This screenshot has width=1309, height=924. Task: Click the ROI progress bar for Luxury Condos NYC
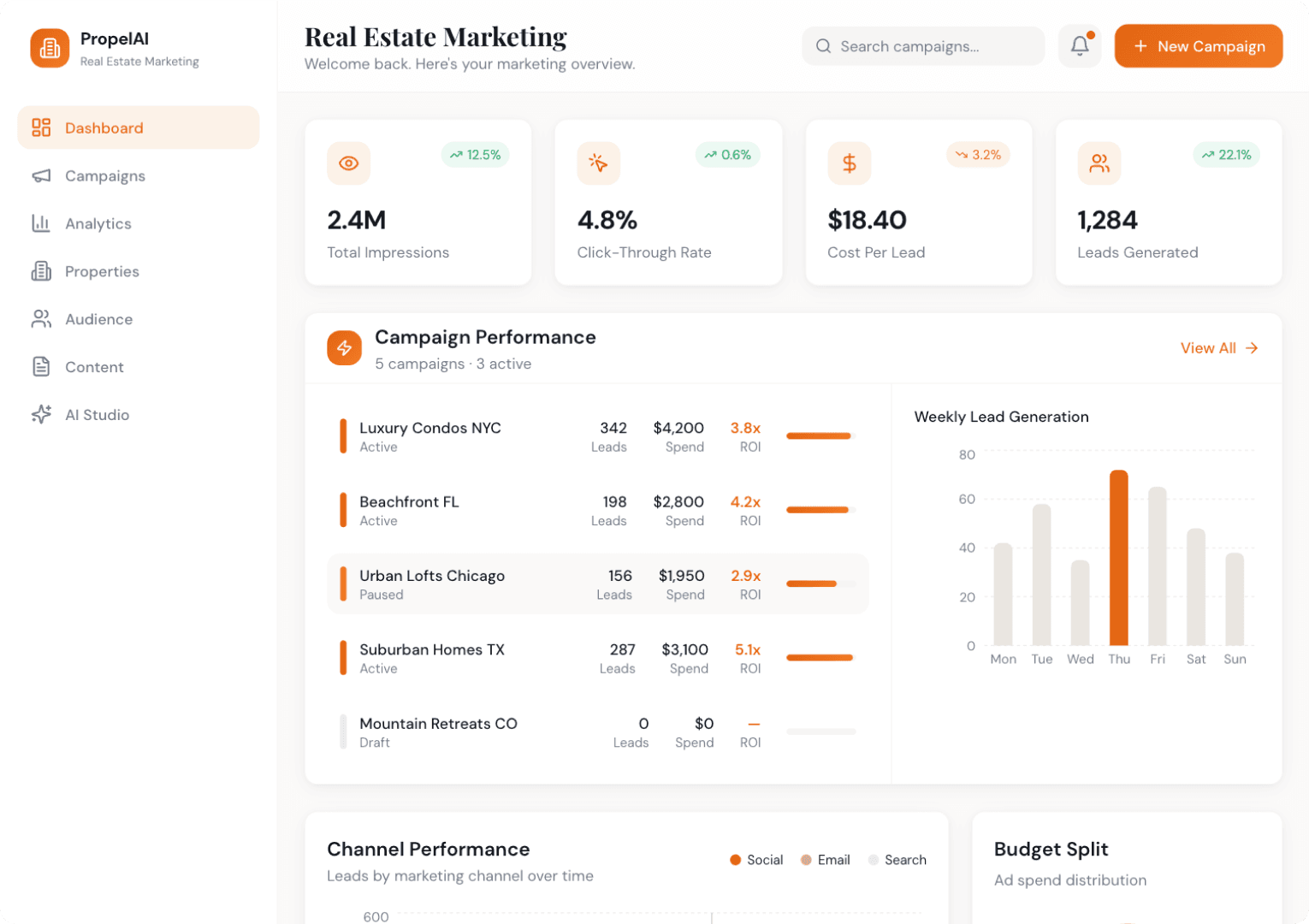point(819,435)
